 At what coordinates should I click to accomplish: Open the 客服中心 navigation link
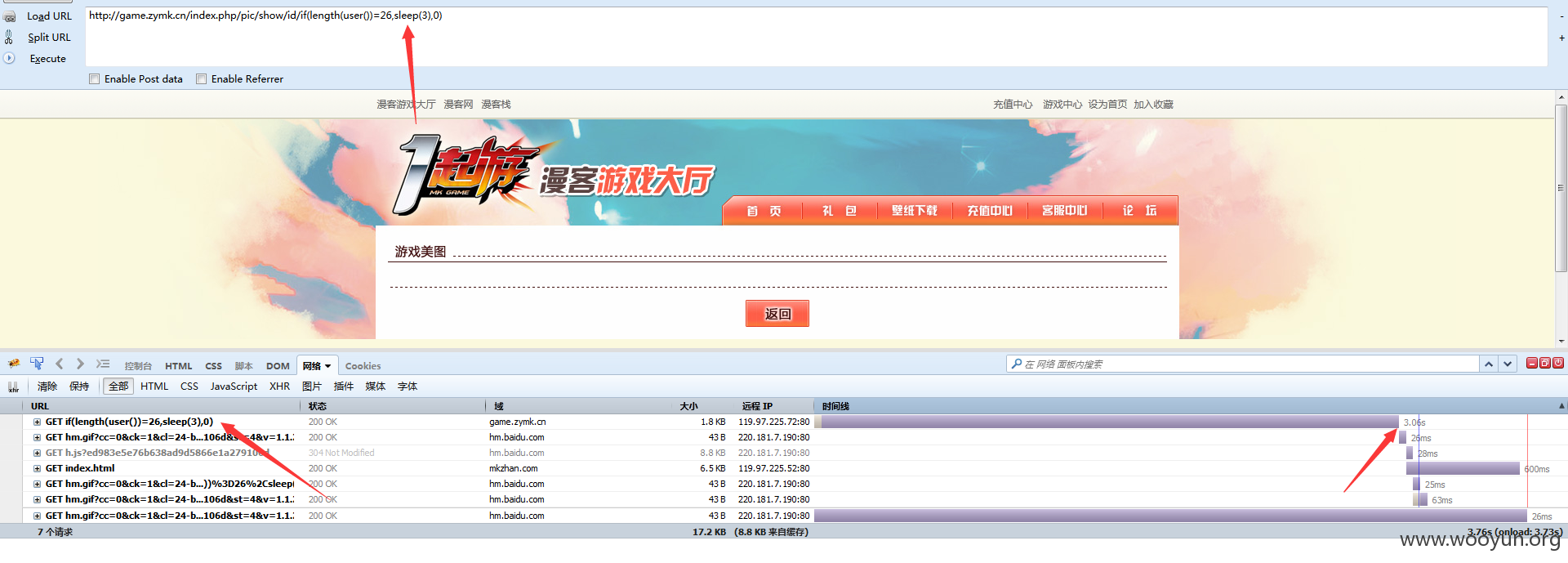coord(1065,211)
